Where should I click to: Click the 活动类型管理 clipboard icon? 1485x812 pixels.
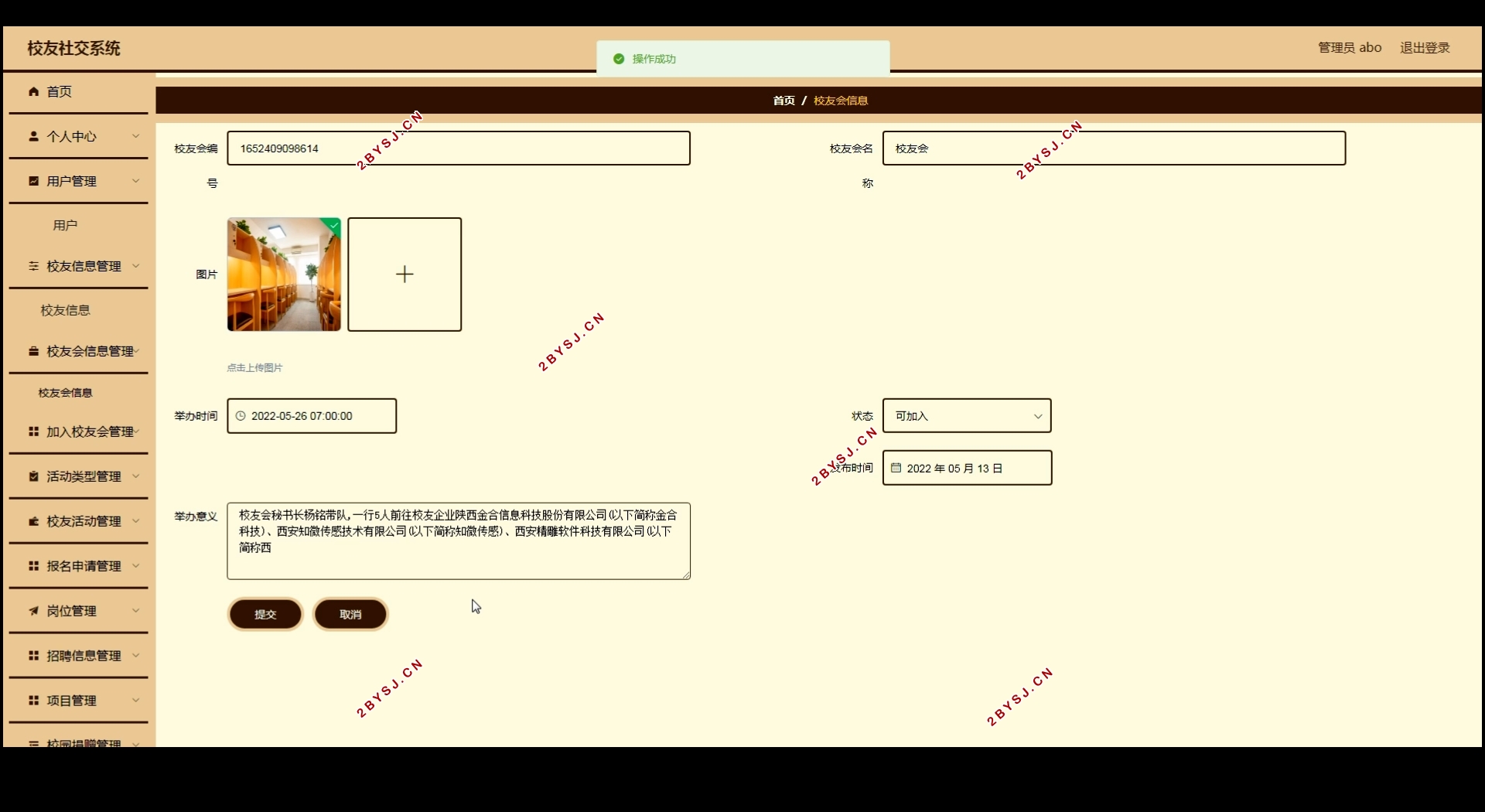(34, 477)
